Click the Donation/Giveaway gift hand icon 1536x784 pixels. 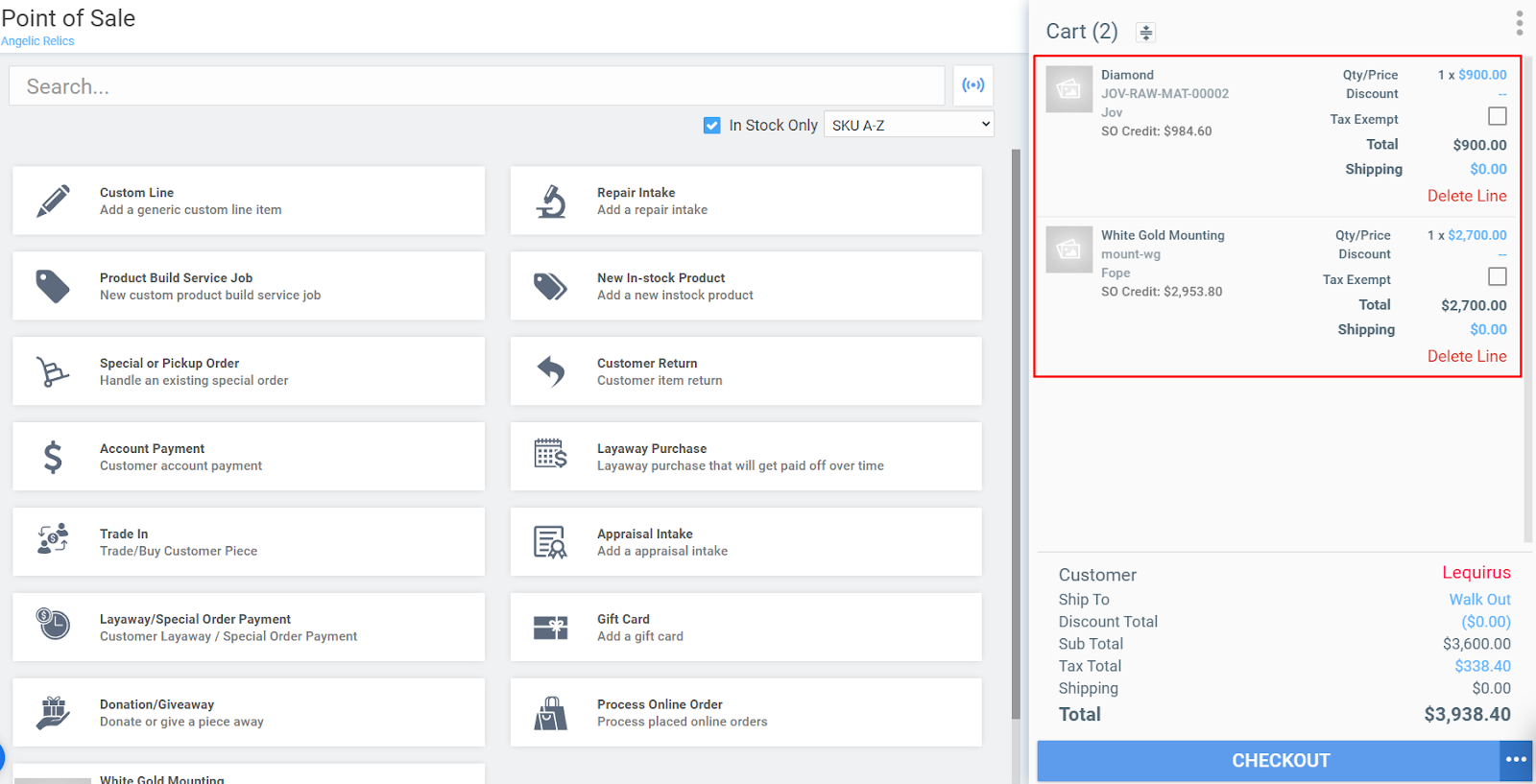(53, 713)
